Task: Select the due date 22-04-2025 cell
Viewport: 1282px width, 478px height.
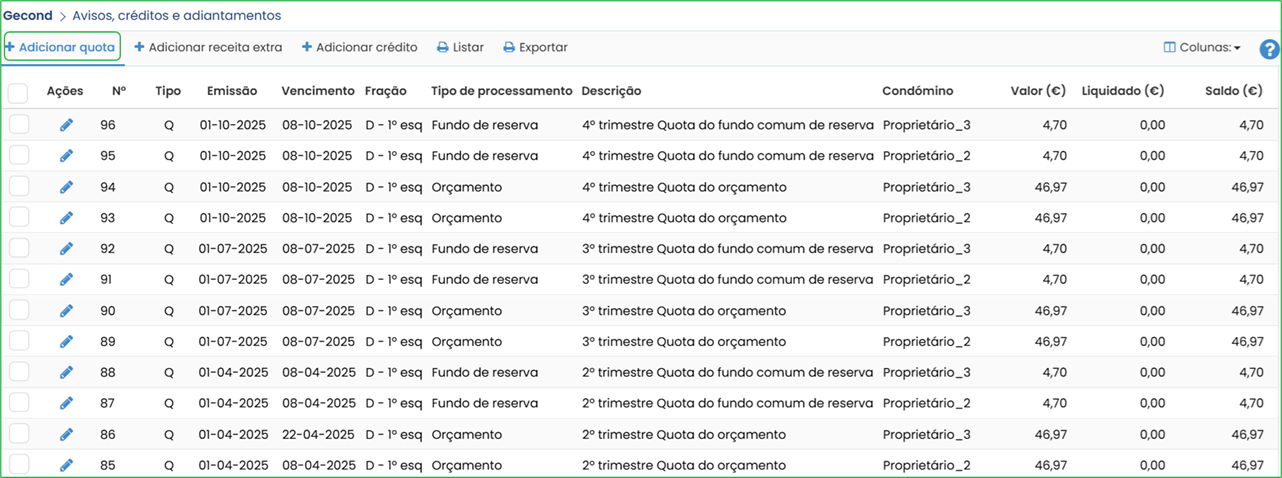Action: point(317,435)
